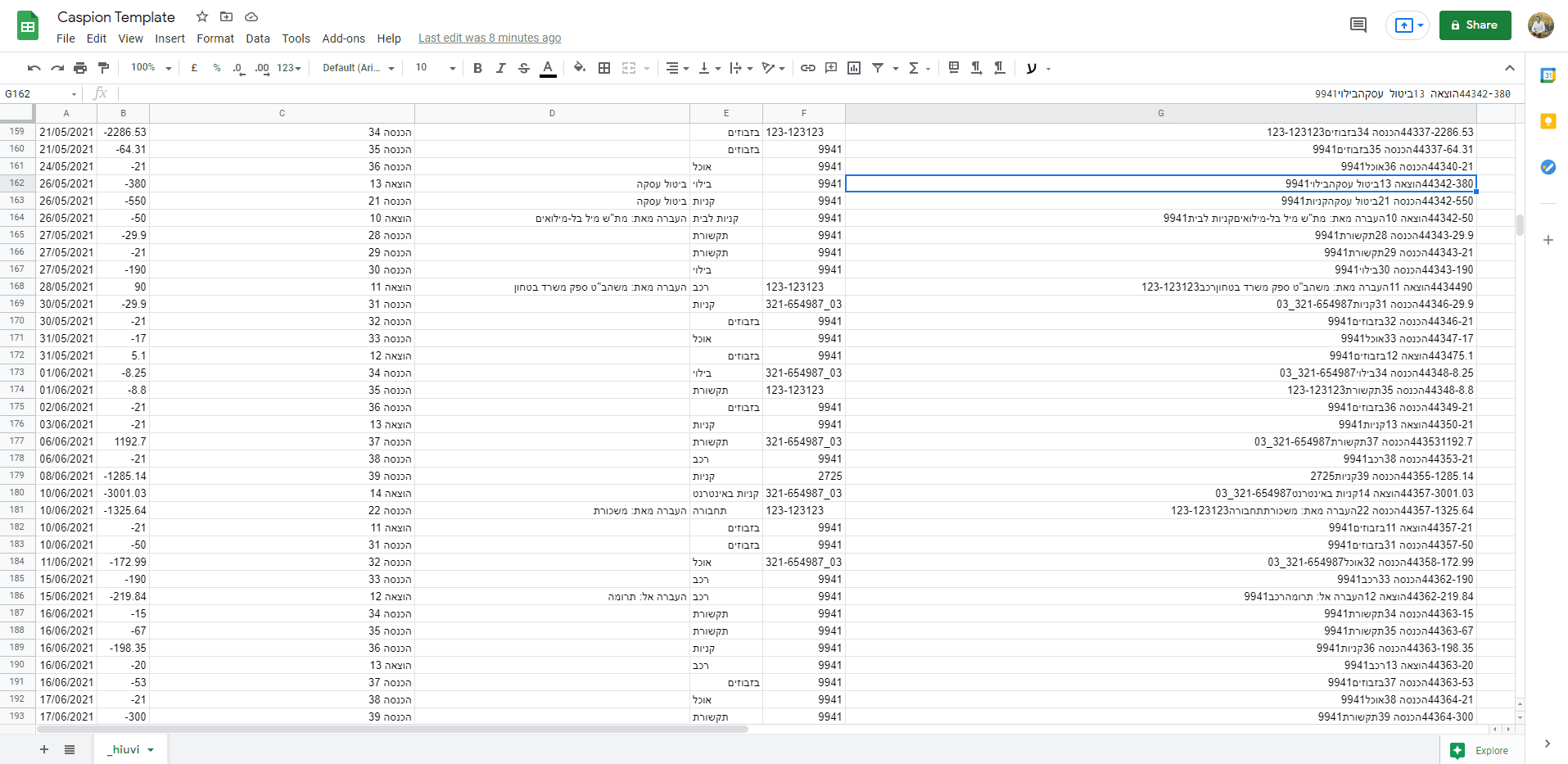Click Add Sheet plus button
Viewport: 1568px width, 764px height.
coord(44,749)
